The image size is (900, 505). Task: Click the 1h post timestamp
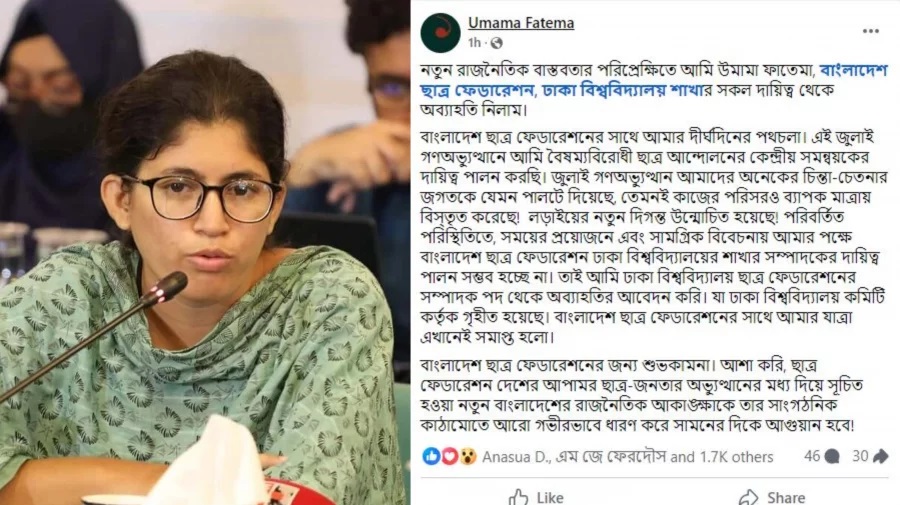[x=474, y=43]
